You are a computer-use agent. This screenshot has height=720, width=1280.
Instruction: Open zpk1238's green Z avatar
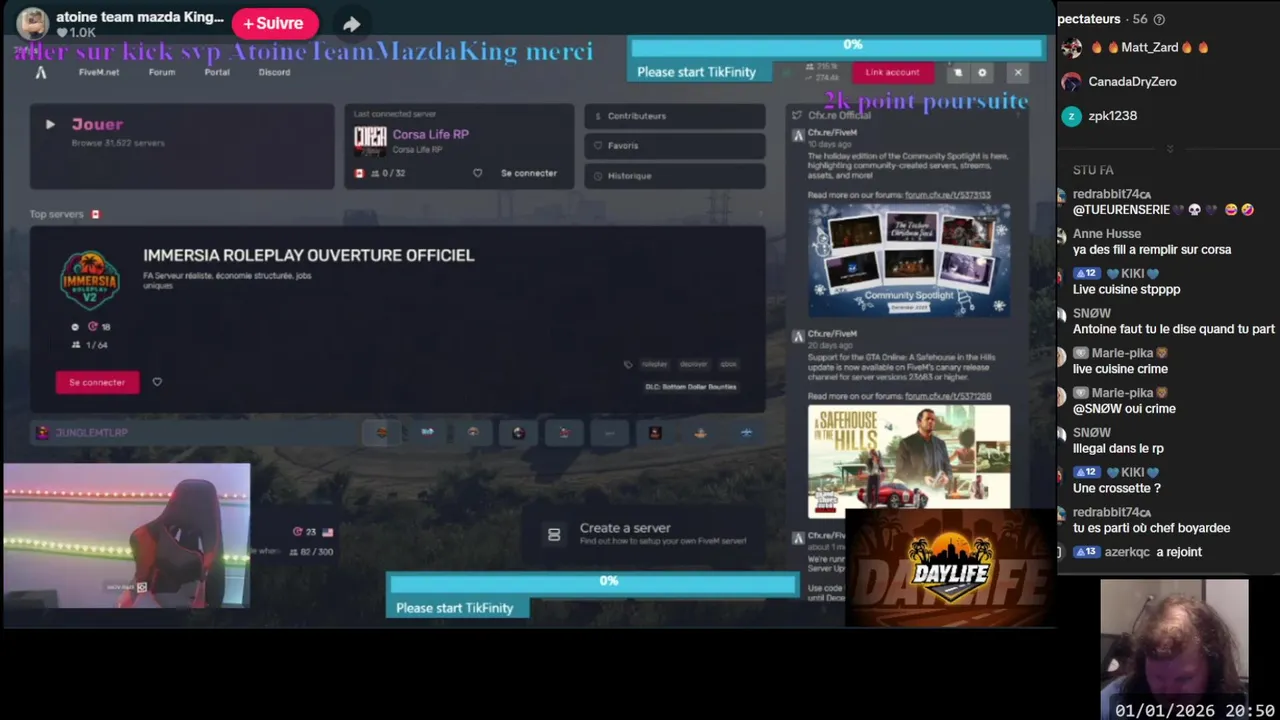[1071, 116]
